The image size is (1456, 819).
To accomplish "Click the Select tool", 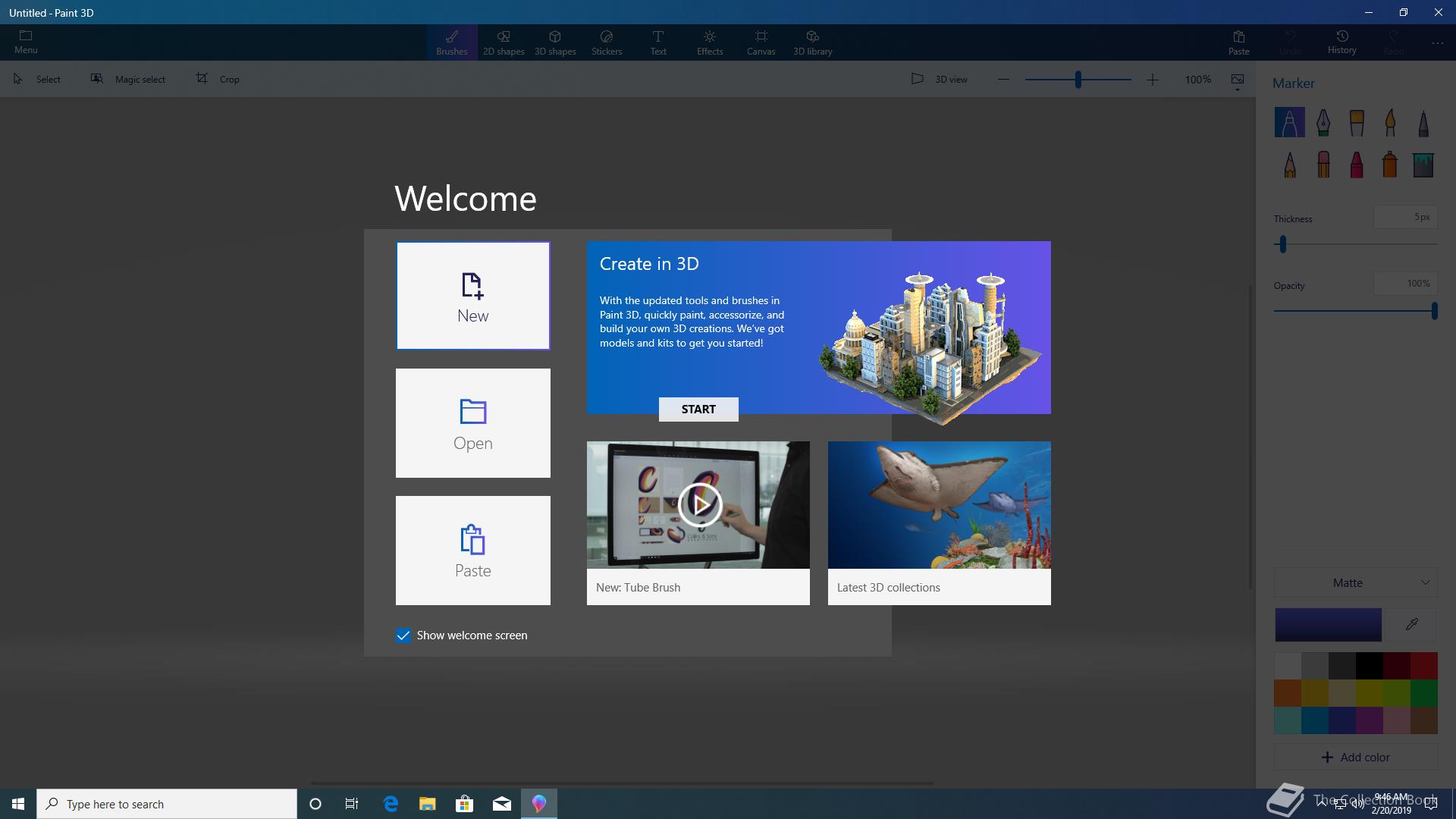I will click(x=37, y=79).
